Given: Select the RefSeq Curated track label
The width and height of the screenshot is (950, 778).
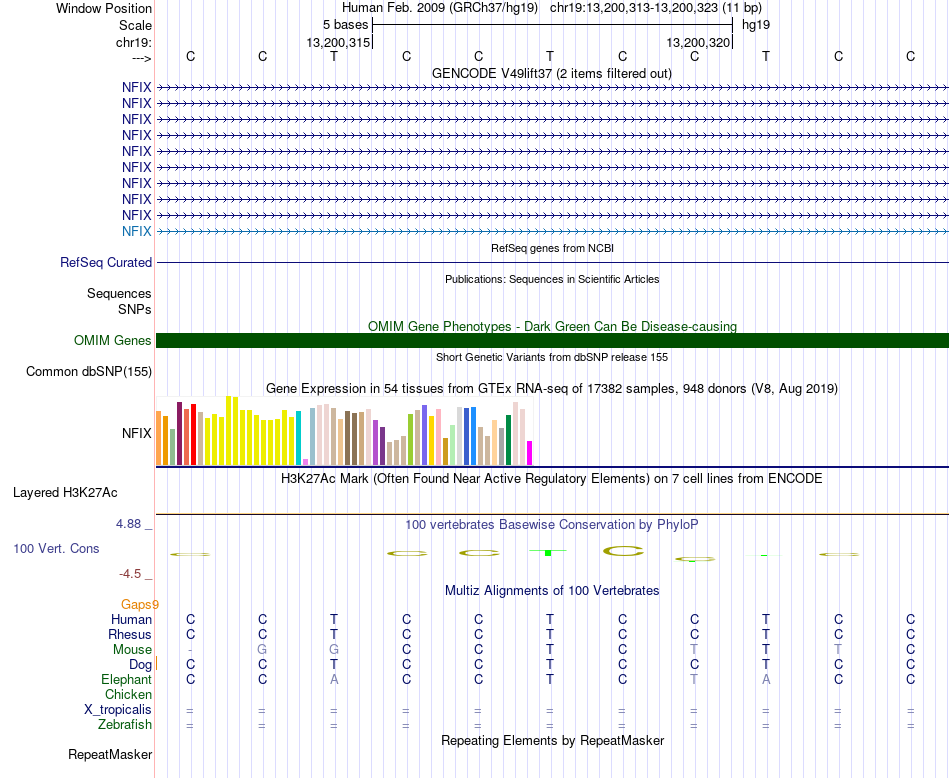Looking at the screenshot, I should [105, 262].
